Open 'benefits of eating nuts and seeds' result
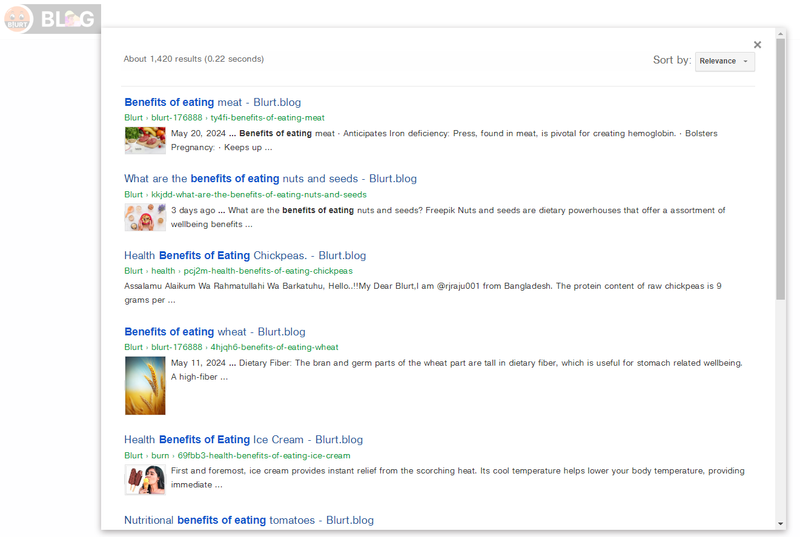This screenshot has height=537, width=800. click(x=270, y=179)
